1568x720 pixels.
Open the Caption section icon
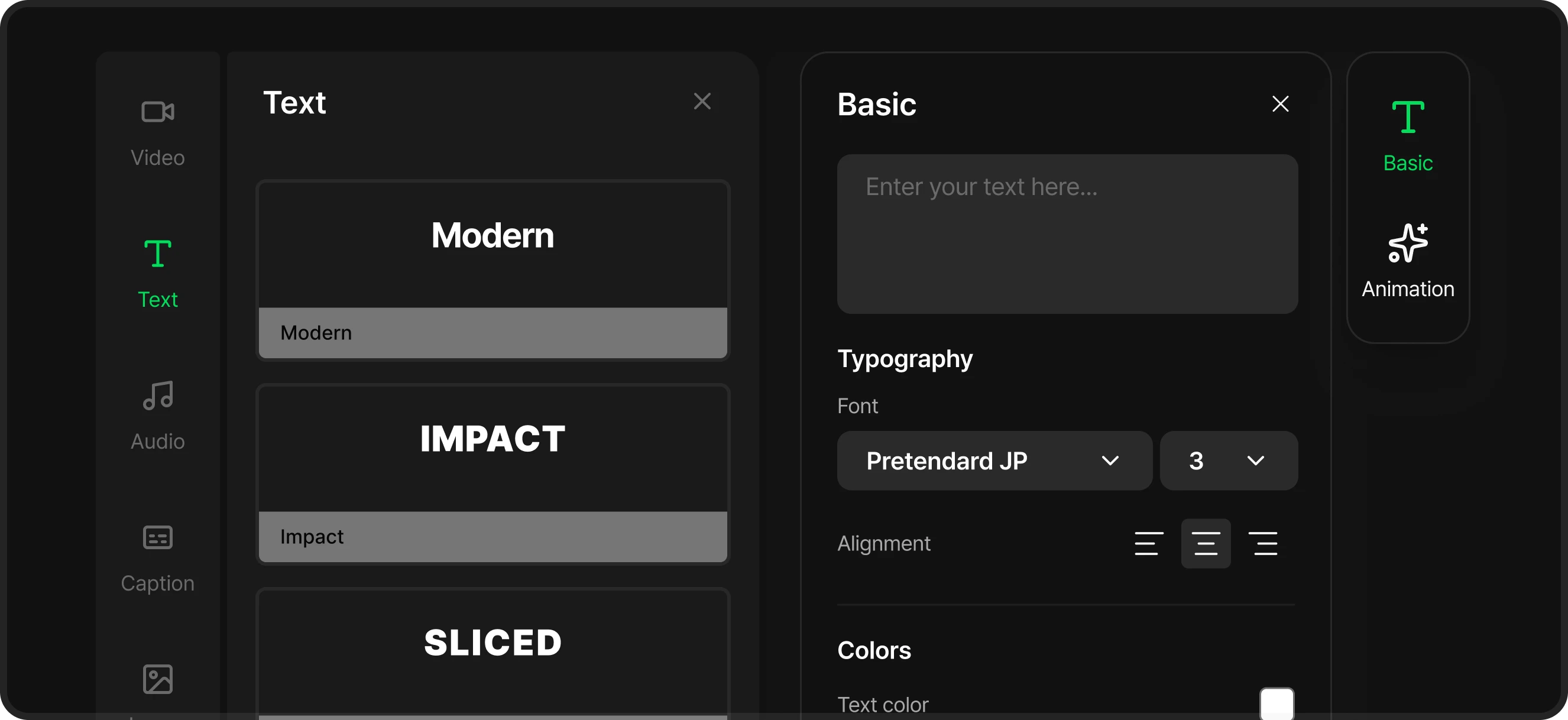[x=158, y=537]
